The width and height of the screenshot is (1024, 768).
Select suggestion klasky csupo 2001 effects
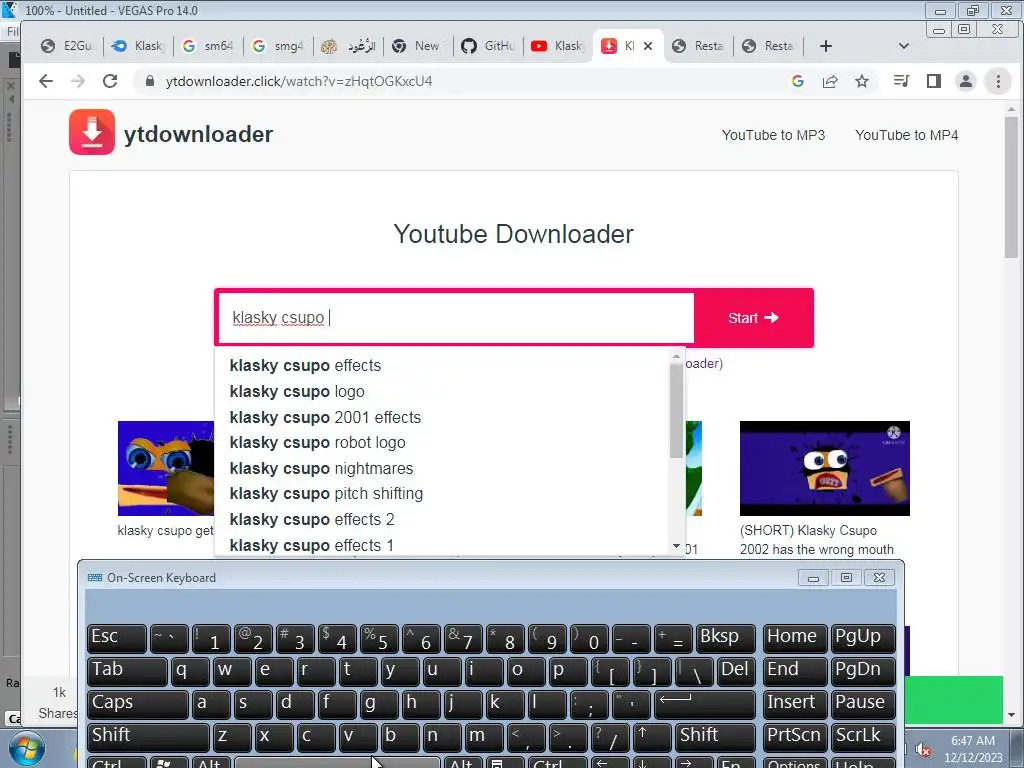pos(441,417)
